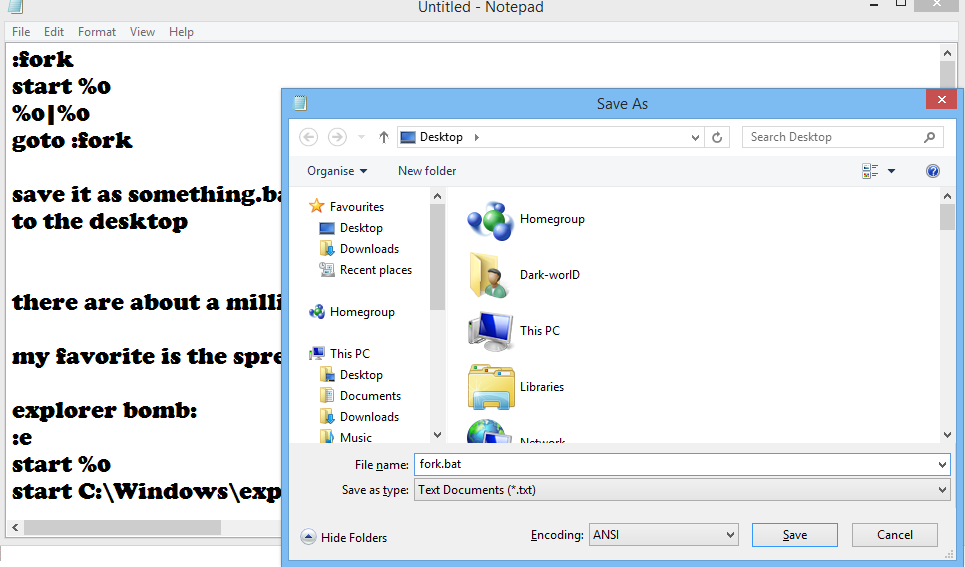Change the view layout icon

tap(870, 171)
